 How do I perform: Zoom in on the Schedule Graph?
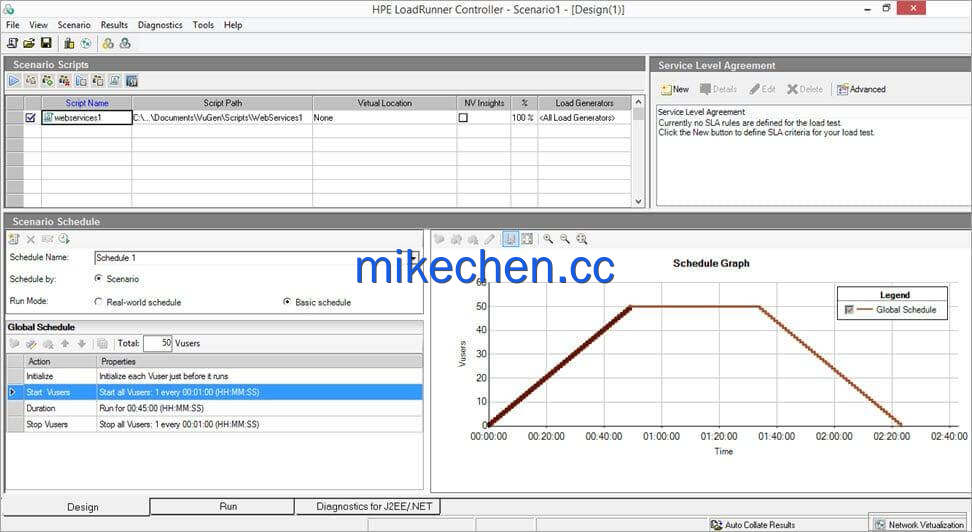pos(549,239)
